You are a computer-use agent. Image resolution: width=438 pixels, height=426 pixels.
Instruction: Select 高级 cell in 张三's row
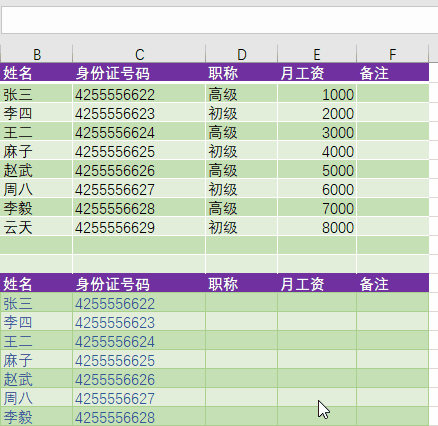[242, 93]
